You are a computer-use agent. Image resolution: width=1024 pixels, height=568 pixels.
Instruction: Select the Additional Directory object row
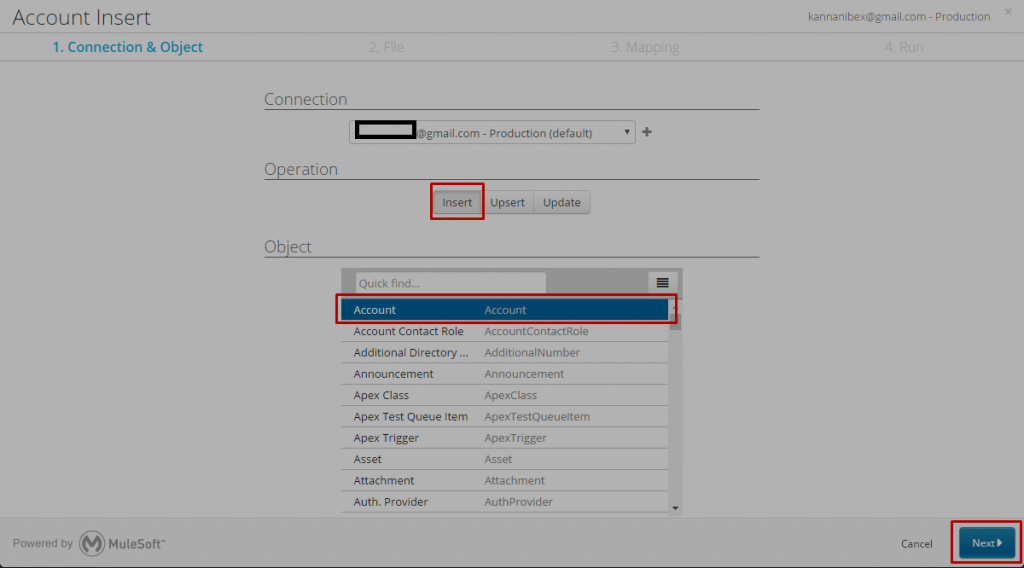[x=505, y=353]
